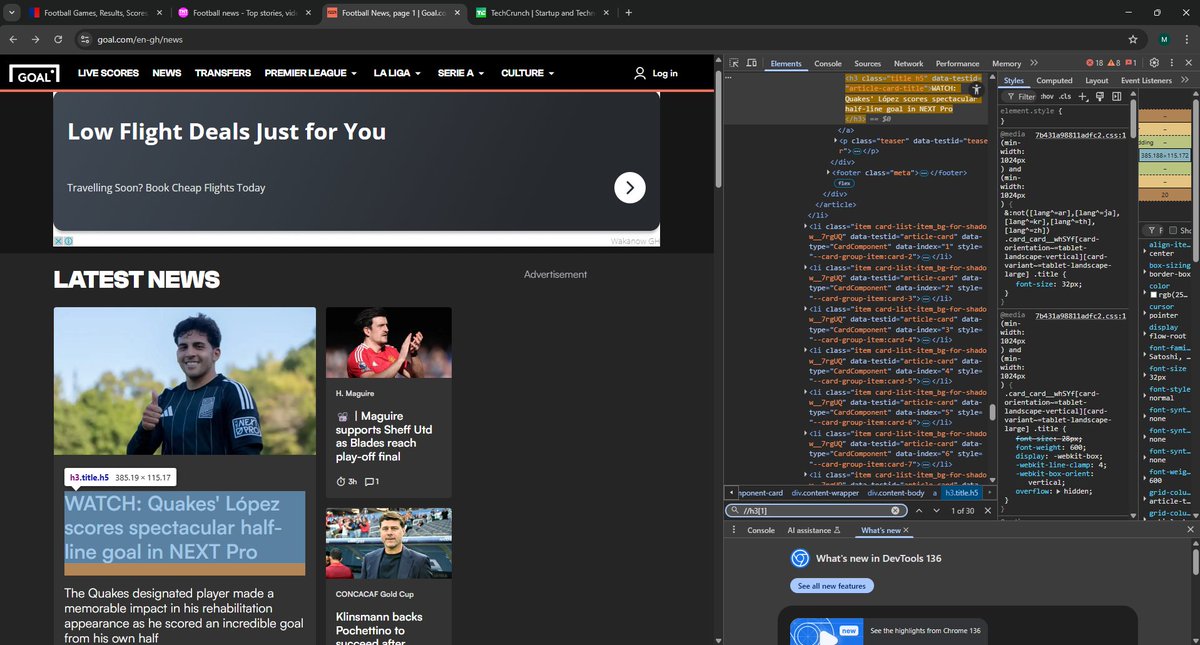Click the GOAL logo

coord(35,73)
